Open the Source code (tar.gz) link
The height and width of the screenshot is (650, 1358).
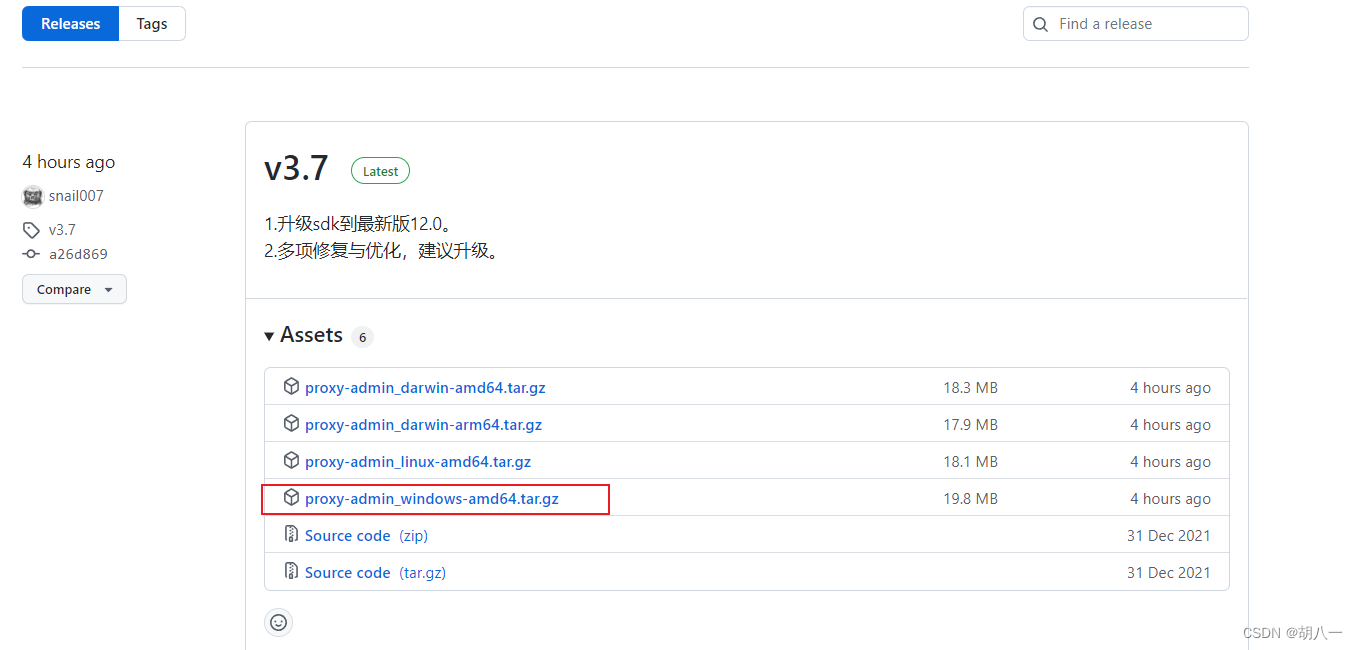(348, 572)
